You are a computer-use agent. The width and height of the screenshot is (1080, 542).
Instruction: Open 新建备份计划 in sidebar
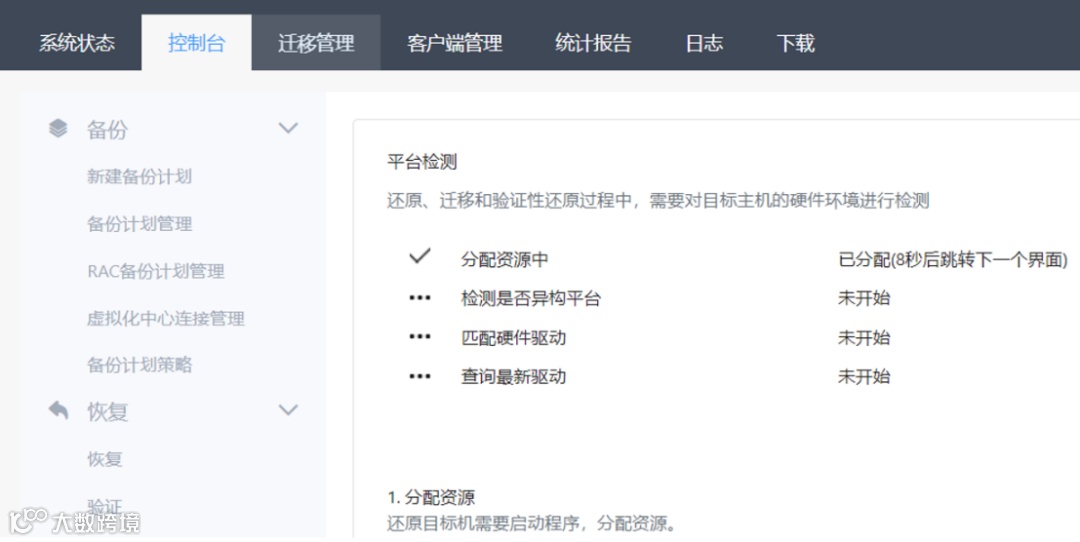point(139,176)
